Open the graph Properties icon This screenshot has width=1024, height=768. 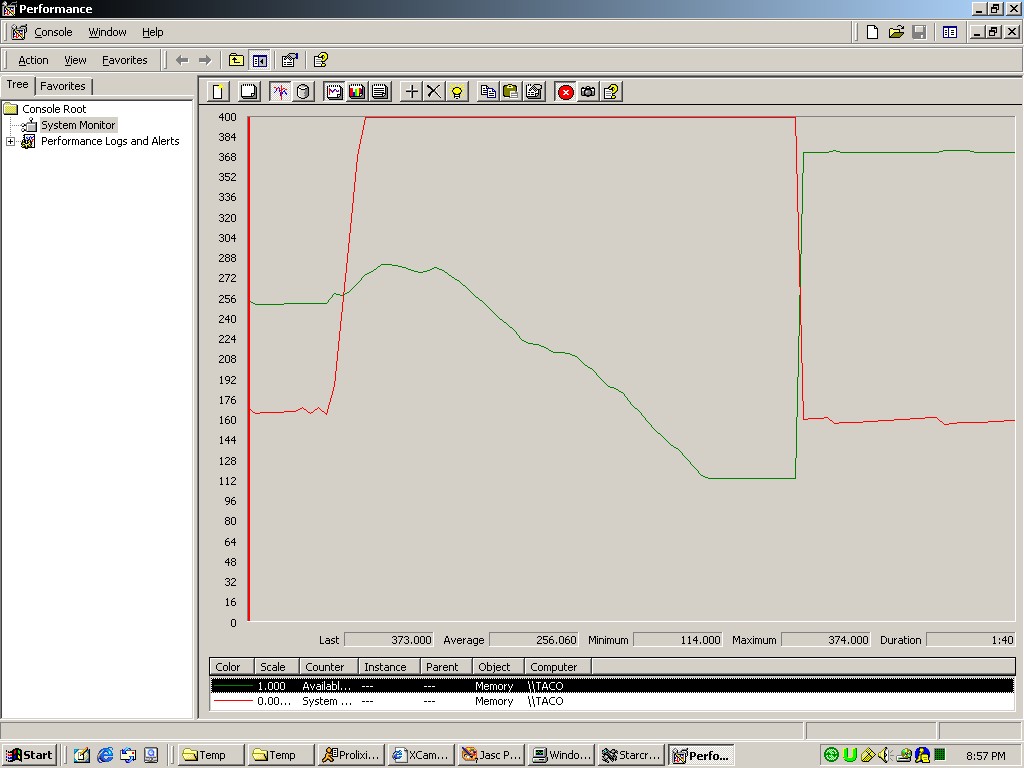pyautogui.click(x=534, y=91)
